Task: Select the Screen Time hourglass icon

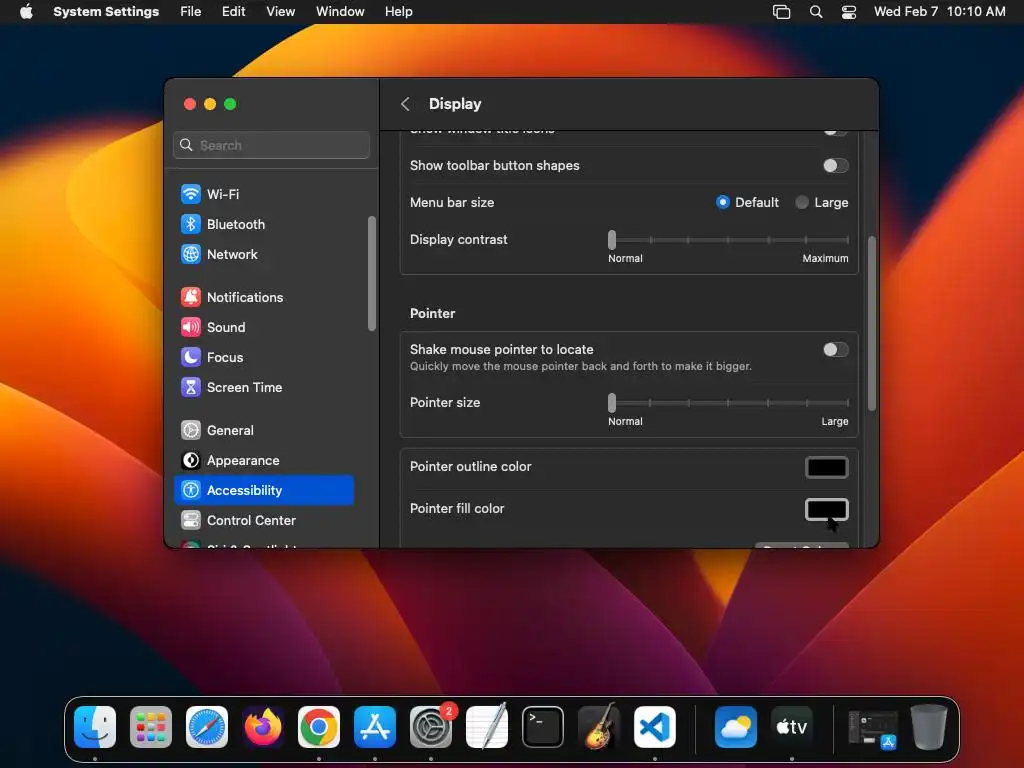Action: (x=191, y=387)
